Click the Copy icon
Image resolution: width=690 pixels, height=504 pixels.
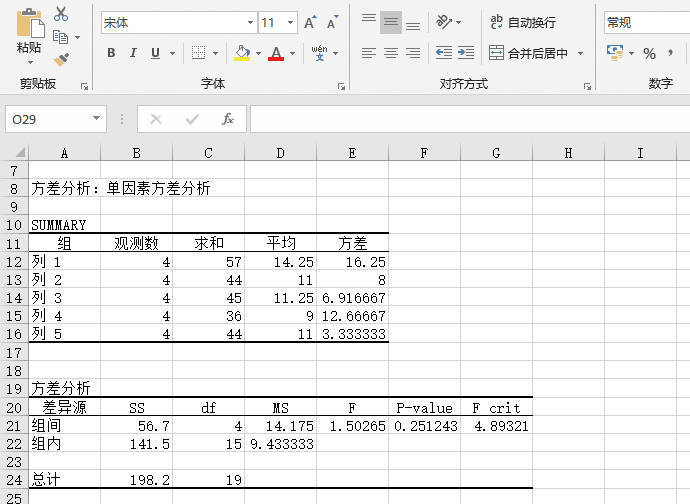click(60, 37)
